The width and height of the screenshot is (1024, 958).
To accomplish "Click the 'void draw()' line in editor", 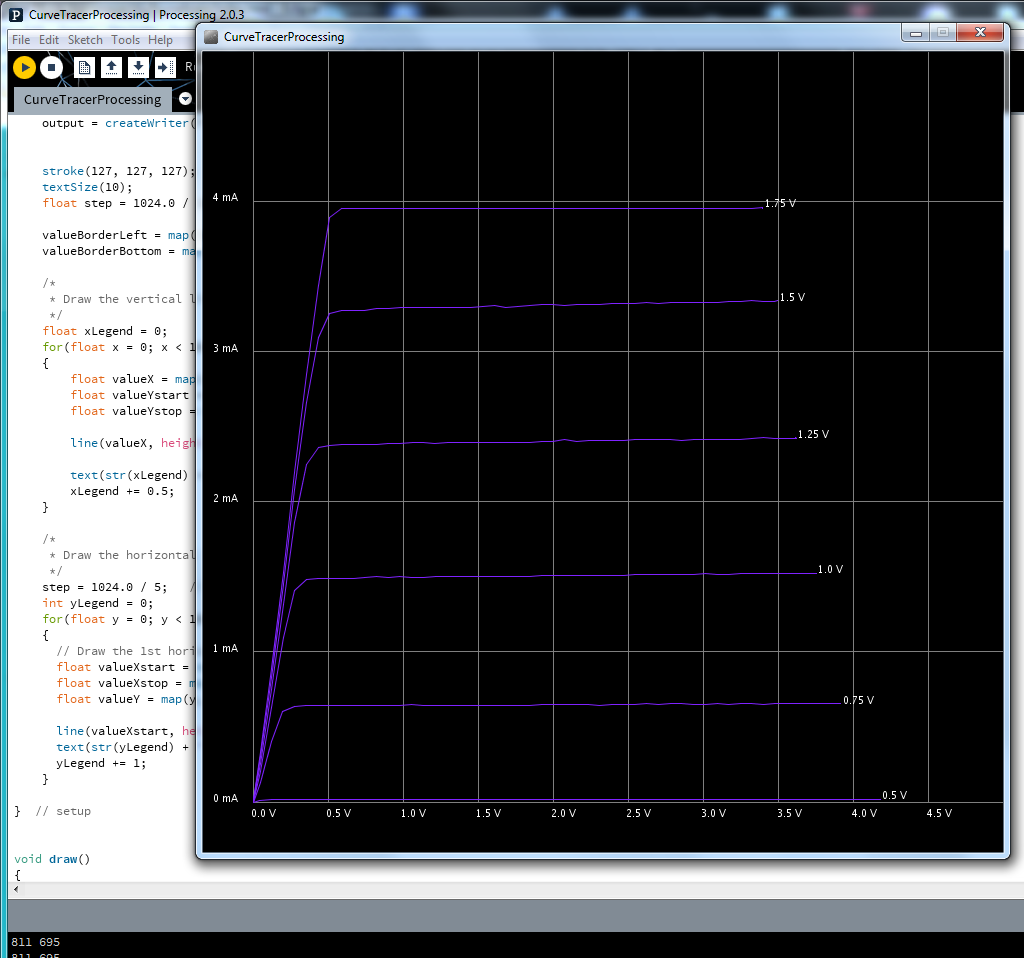I will click(52, 859).
